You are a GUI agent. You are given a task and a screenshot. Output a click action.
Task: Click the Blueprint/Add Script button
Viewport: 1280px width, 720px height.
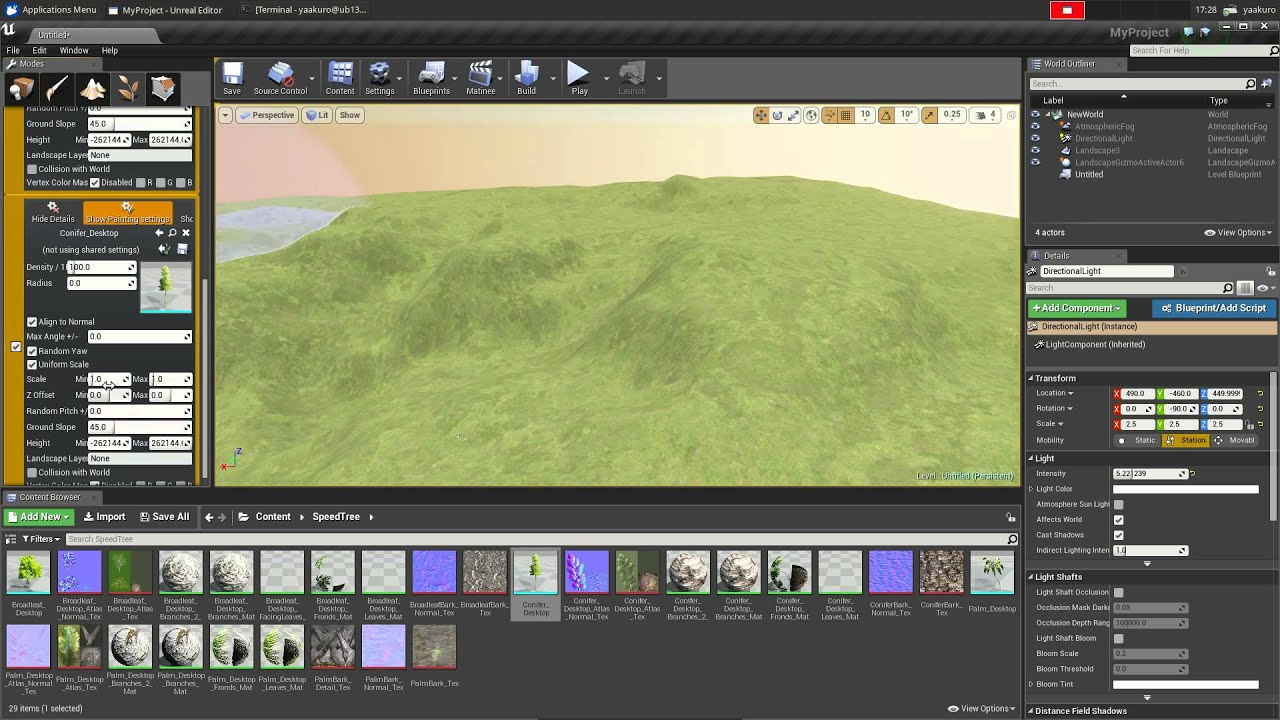[x=1213, y=308]
